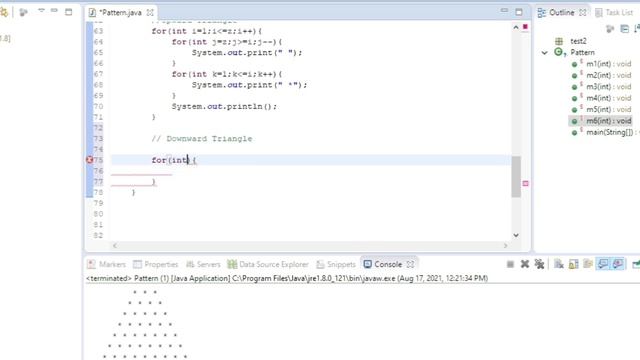Terminate the running program in Console
This screenshot has width=640, height=360.
[x=510, y=264]
